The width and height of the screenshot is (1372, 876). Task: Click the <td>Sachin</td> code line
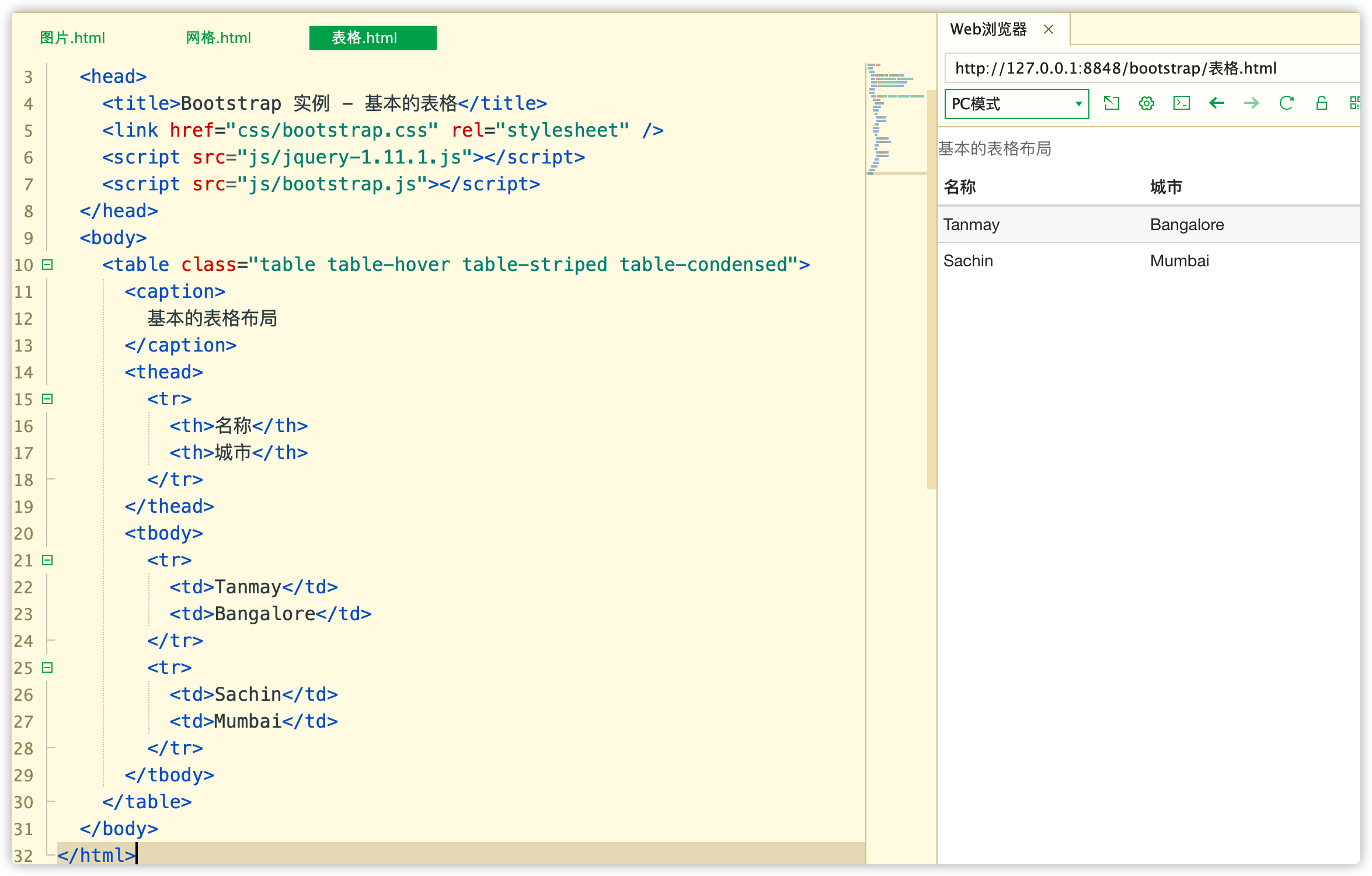coord(254,694)
